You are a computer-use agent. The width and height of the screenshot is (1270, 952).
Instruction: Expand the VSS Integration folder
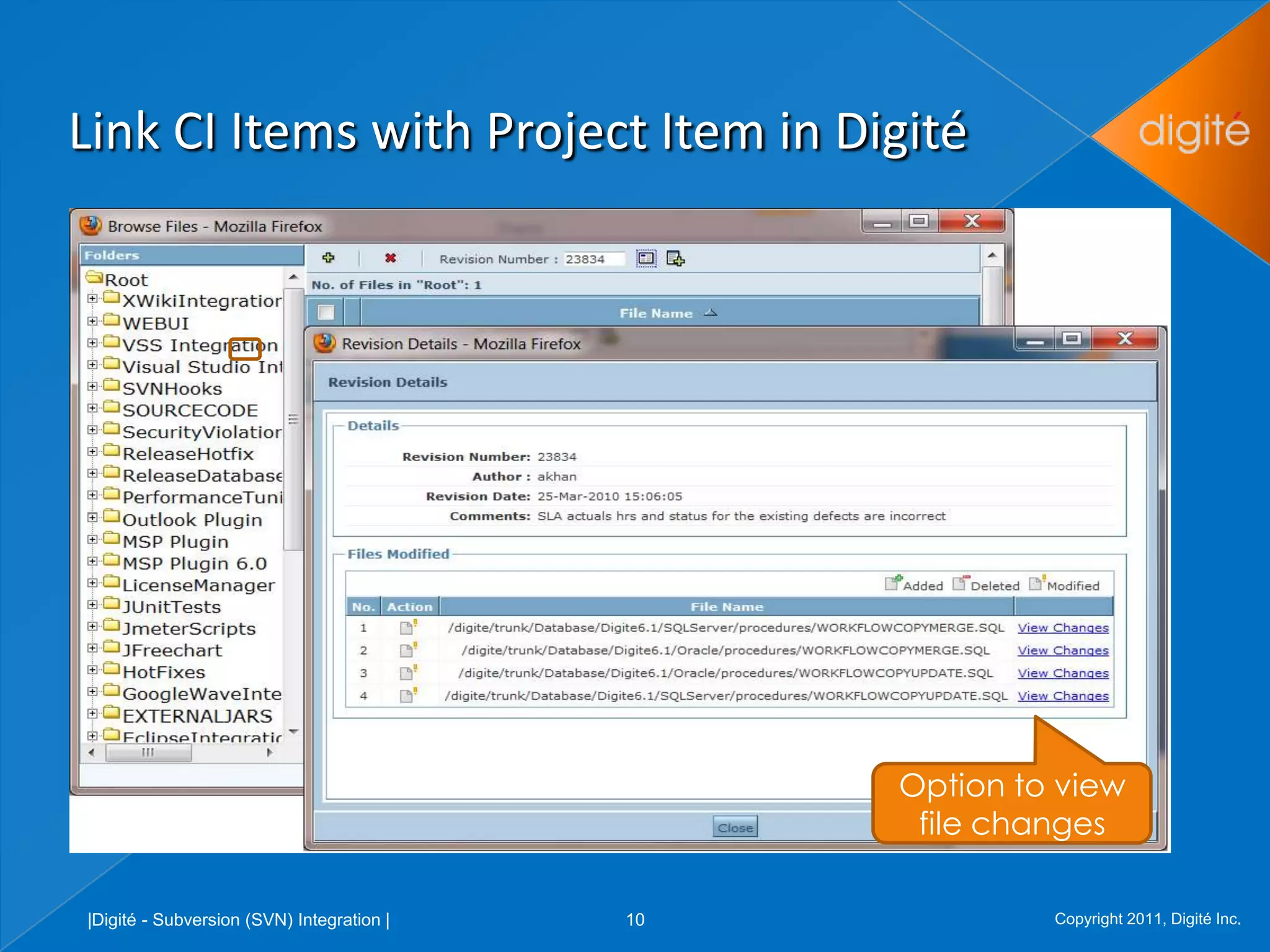(92, 343)
